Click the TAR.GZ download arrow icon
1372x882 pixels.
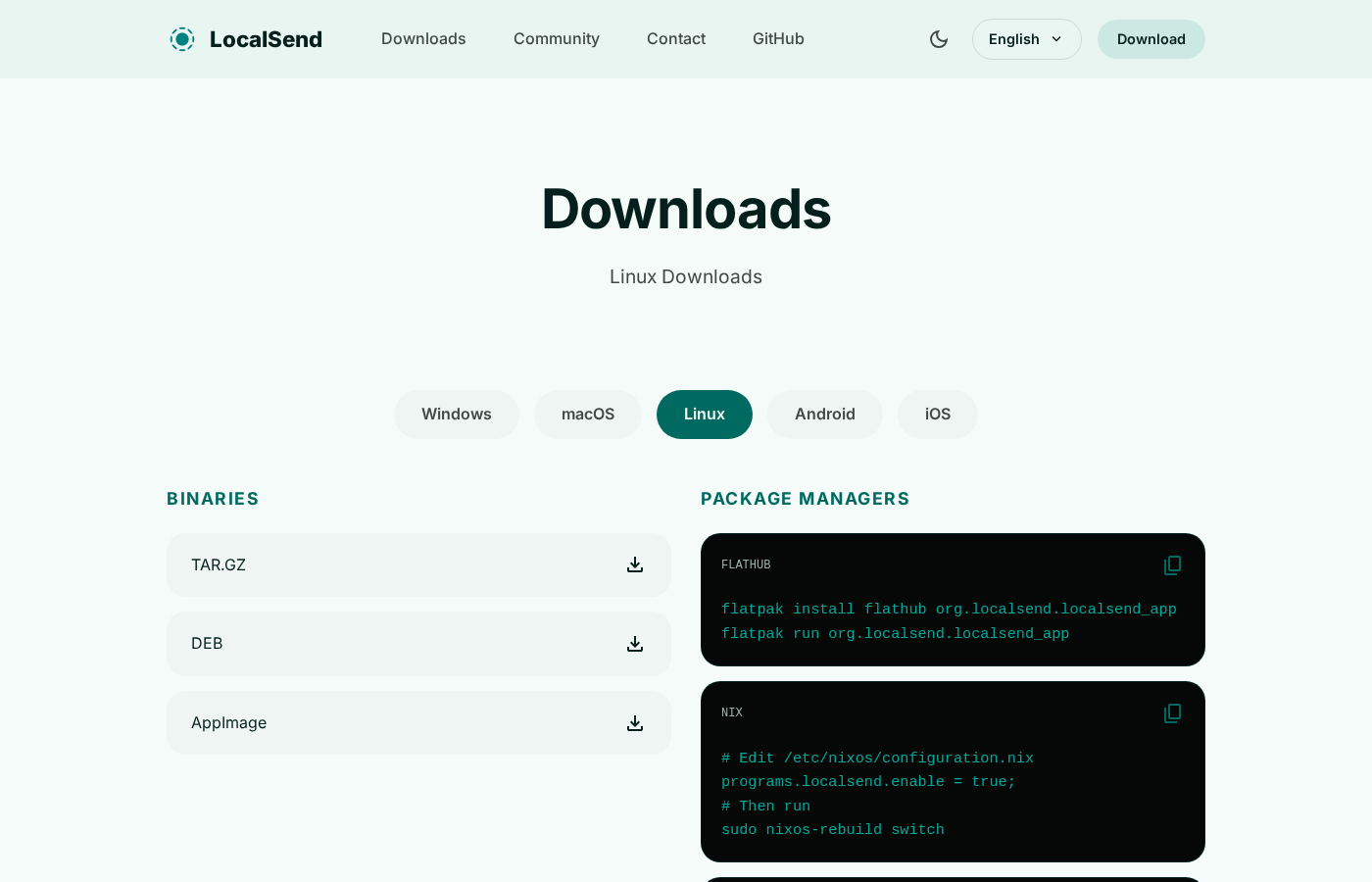click(x=635, y=564)
